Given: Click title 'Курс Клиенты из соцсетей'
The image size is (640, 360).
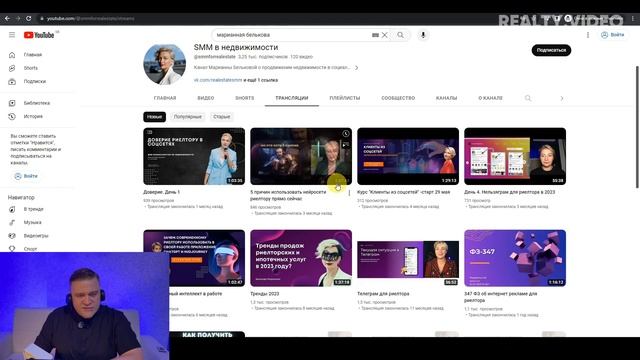Looking at the screenshot, I should (404, 192).
